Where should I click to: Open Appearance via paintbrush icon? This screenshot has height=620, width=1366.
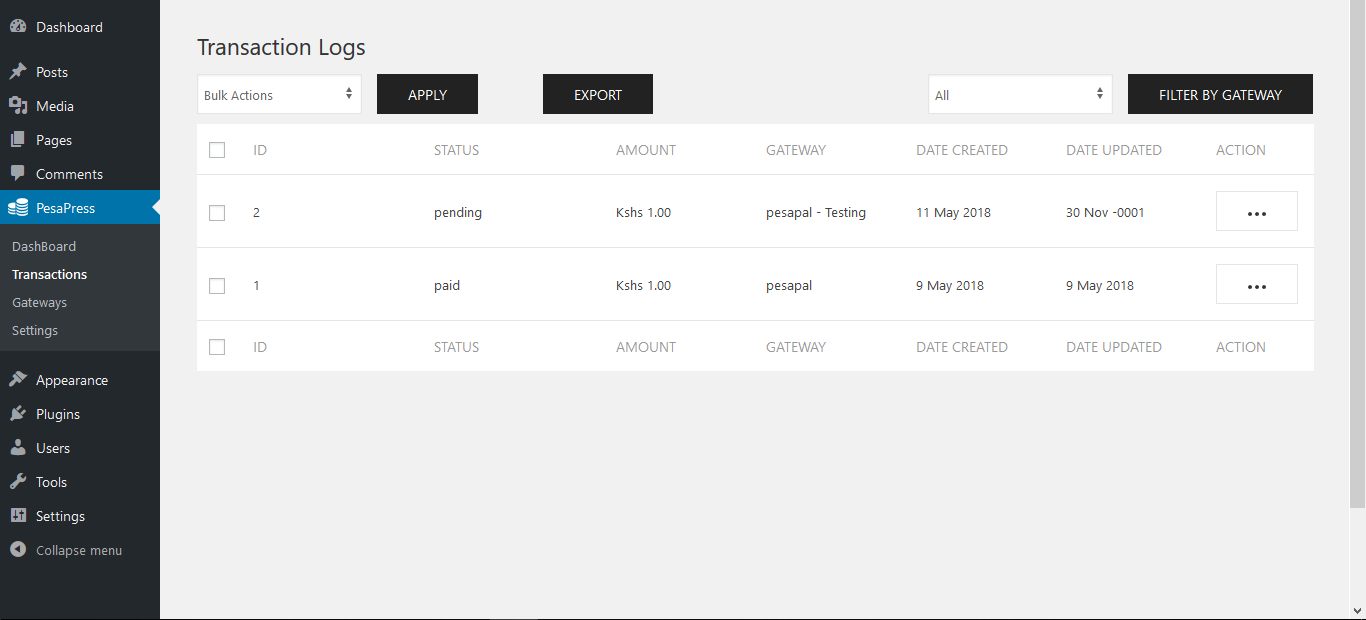18,380
